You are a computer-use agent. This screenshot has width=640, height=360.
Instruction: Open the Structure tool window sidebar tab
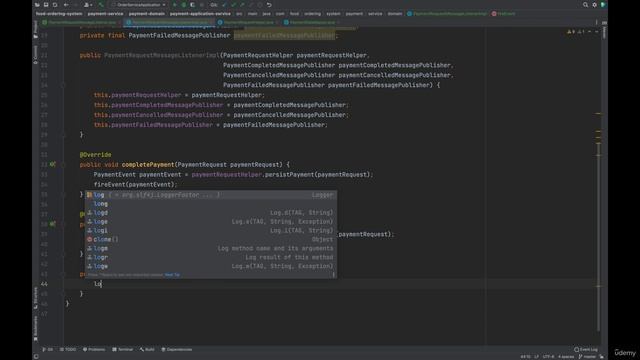(36, 298)
